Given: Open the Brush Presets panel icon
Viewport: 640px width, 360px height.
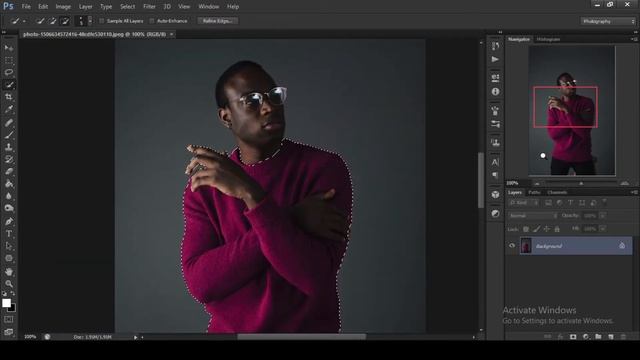Looking at the screenshot, I should [x=495, y=110].
